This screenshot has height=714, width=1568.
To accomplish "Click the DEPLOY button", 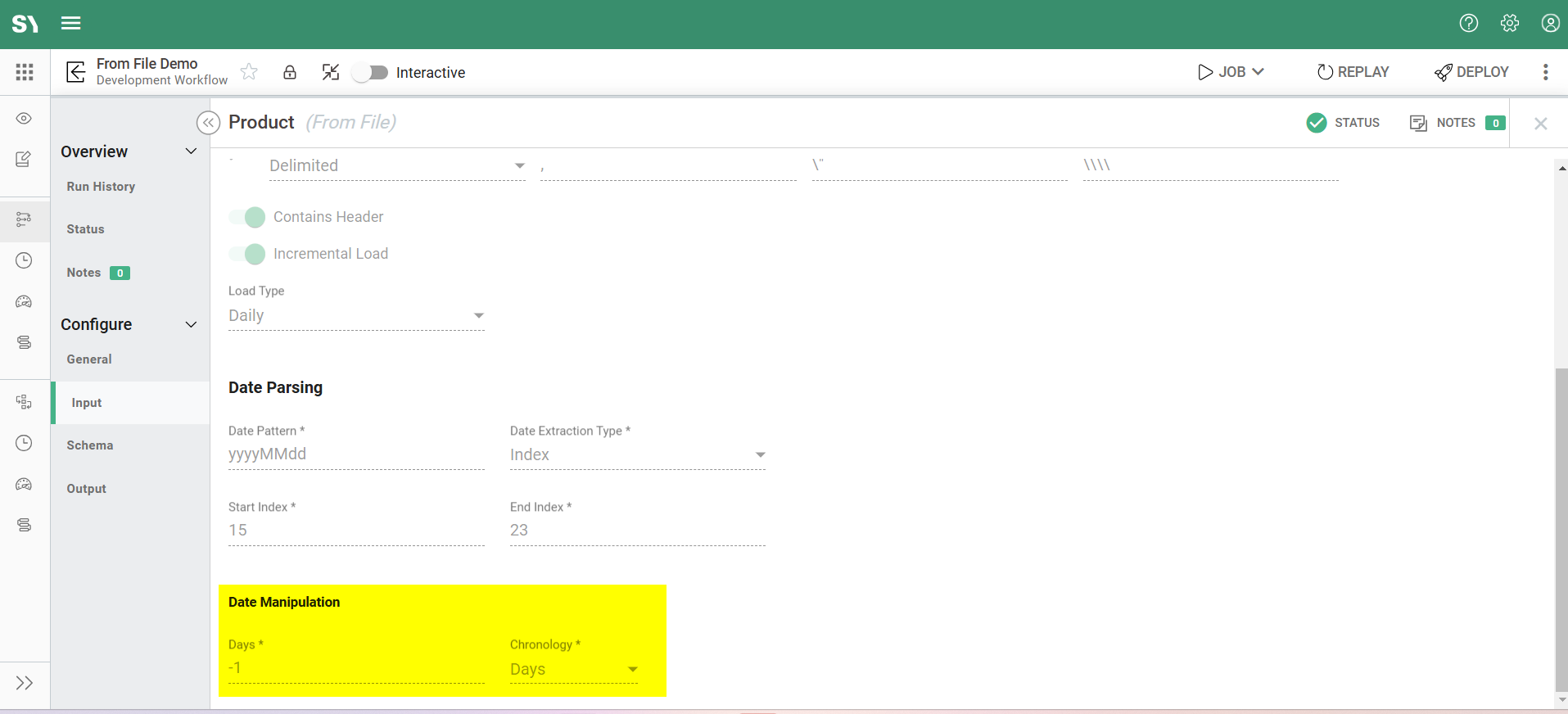I will click(1471, 72).
